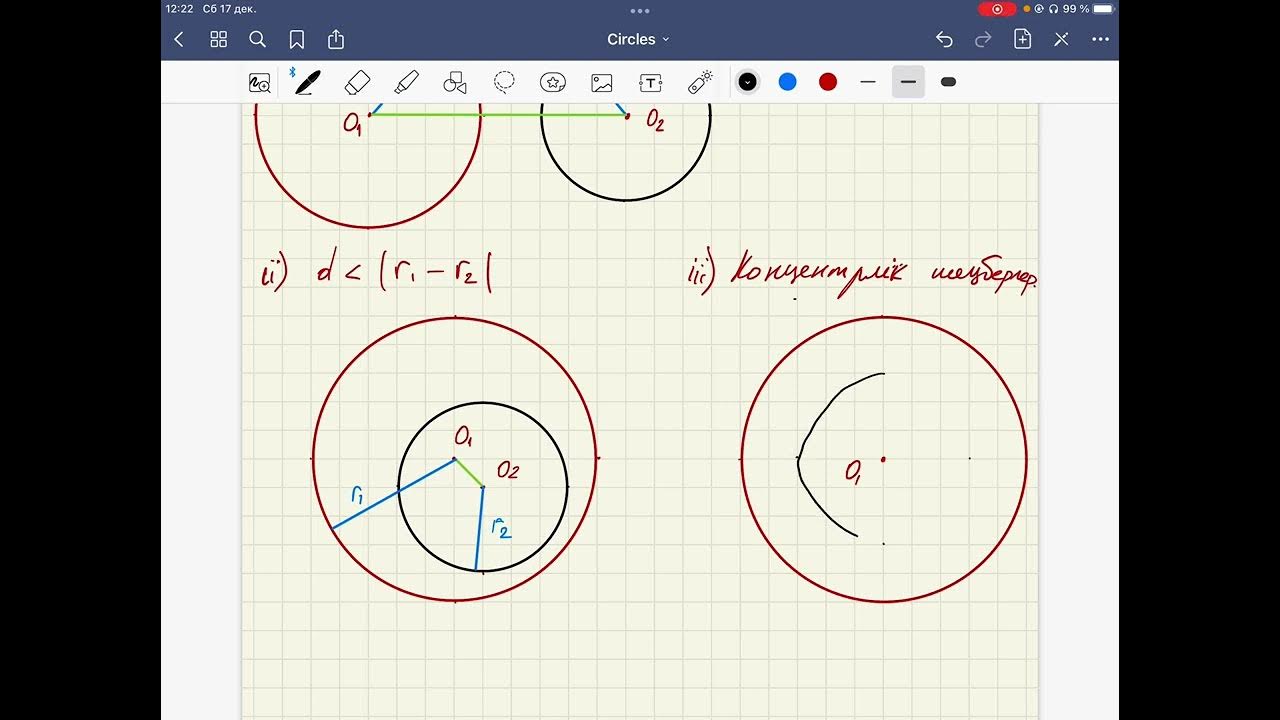
Task: Select the Lasso selection tool
Action: (504, 82)
